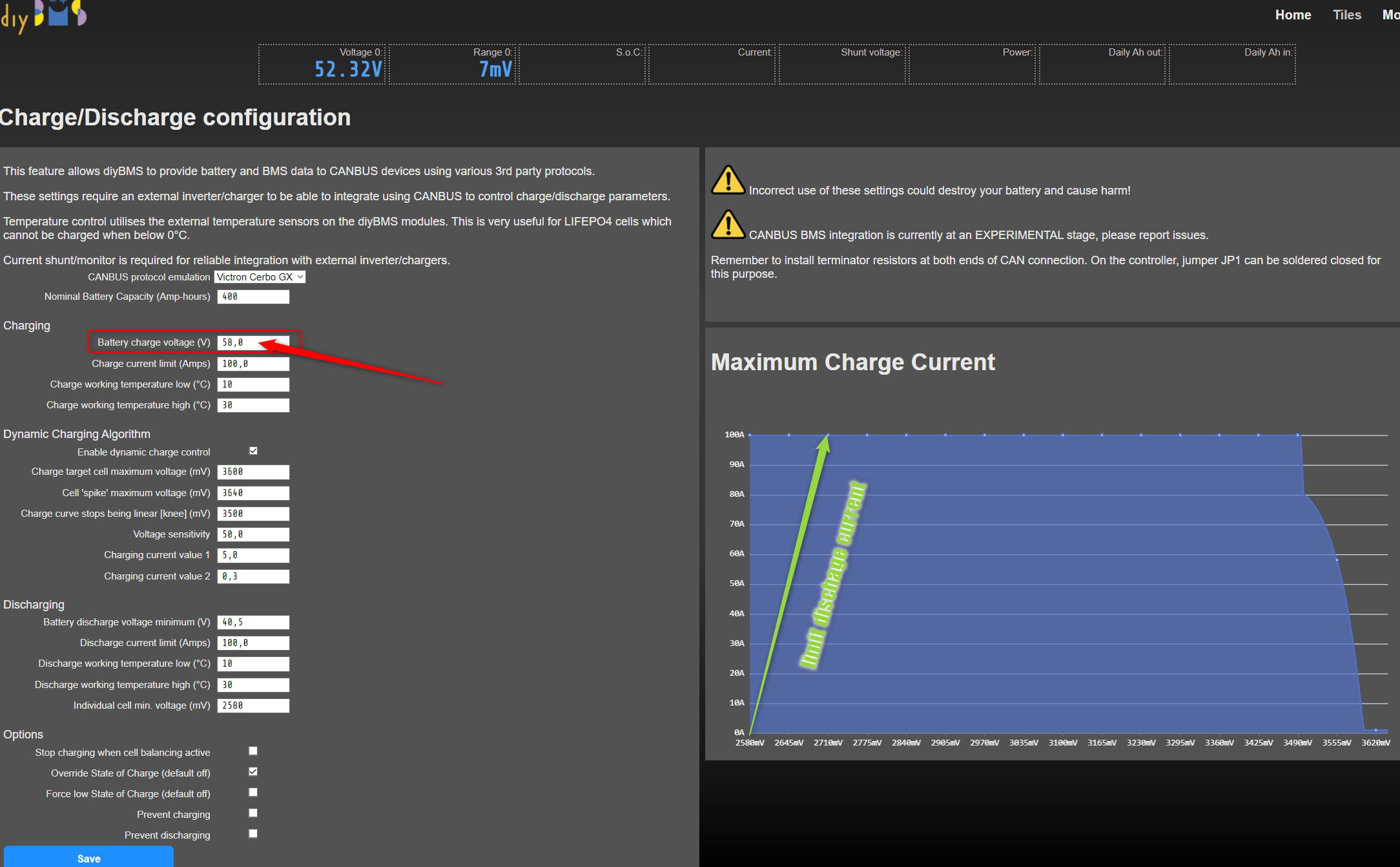Open the CANBUS protocol emulation dropdown
The width and height of the screenshot is (1400, 867).
pos(260,277)
